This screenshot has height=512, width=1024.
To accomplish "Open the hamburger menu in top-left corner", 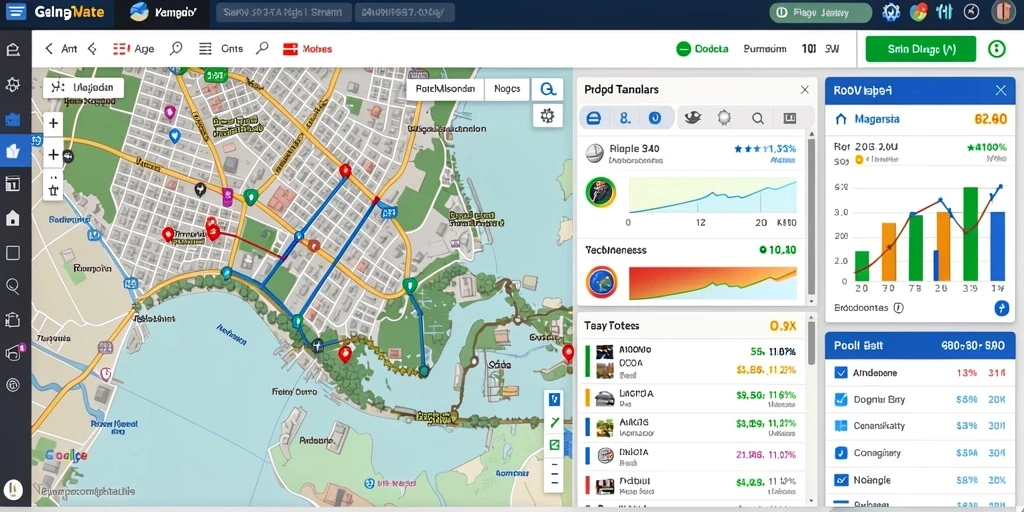I will tap(16, 11).
